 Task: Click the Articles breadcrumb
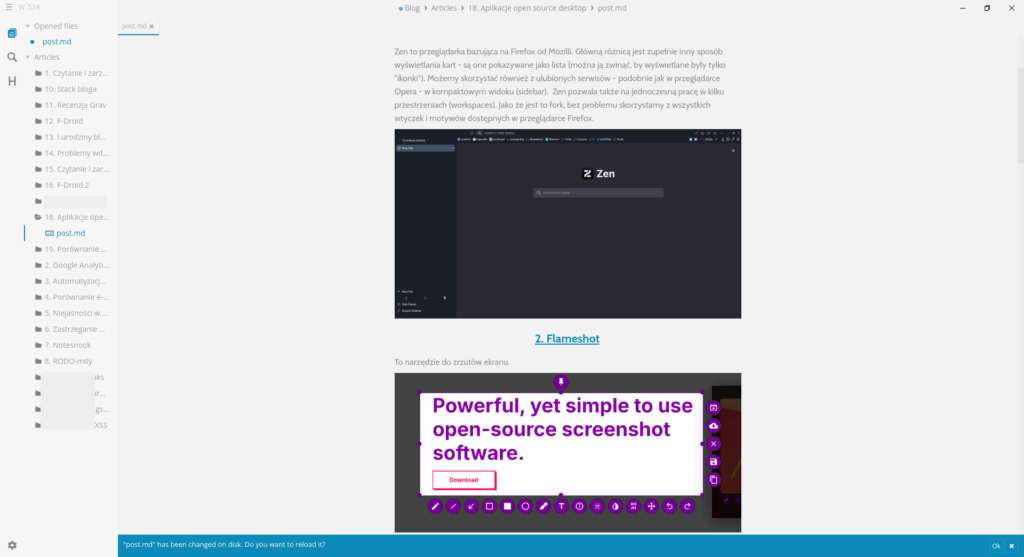444,8
